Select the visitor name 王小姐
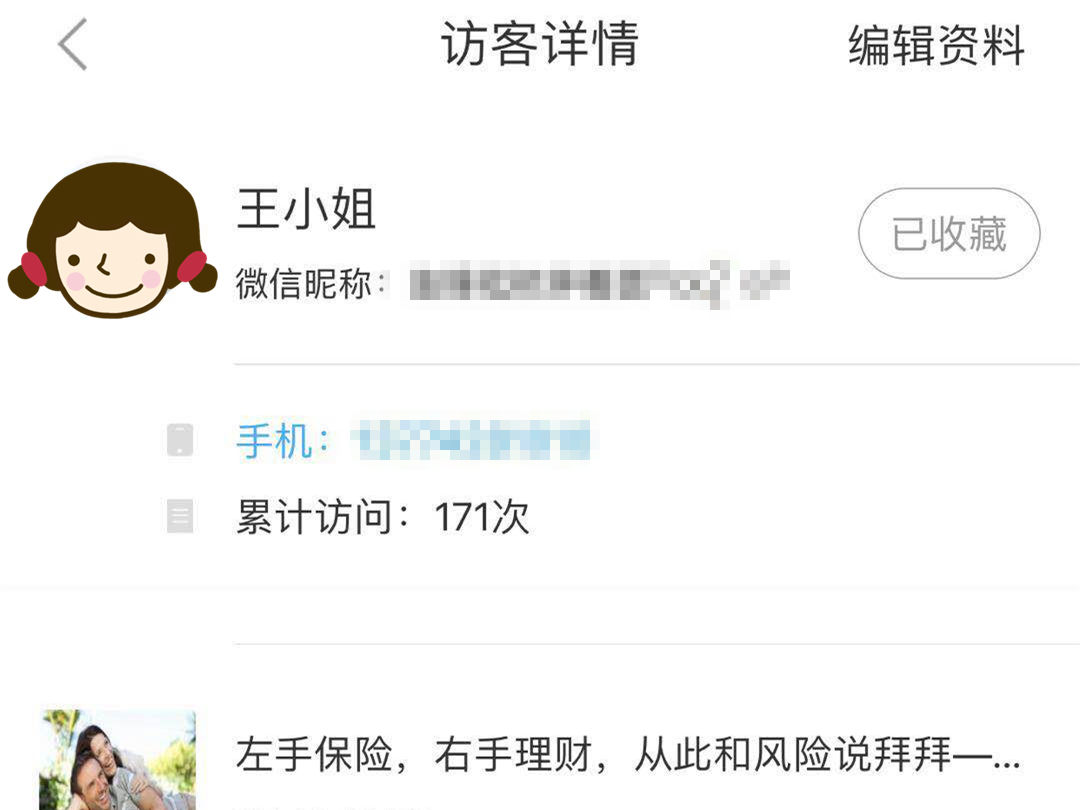 point(307,209)
